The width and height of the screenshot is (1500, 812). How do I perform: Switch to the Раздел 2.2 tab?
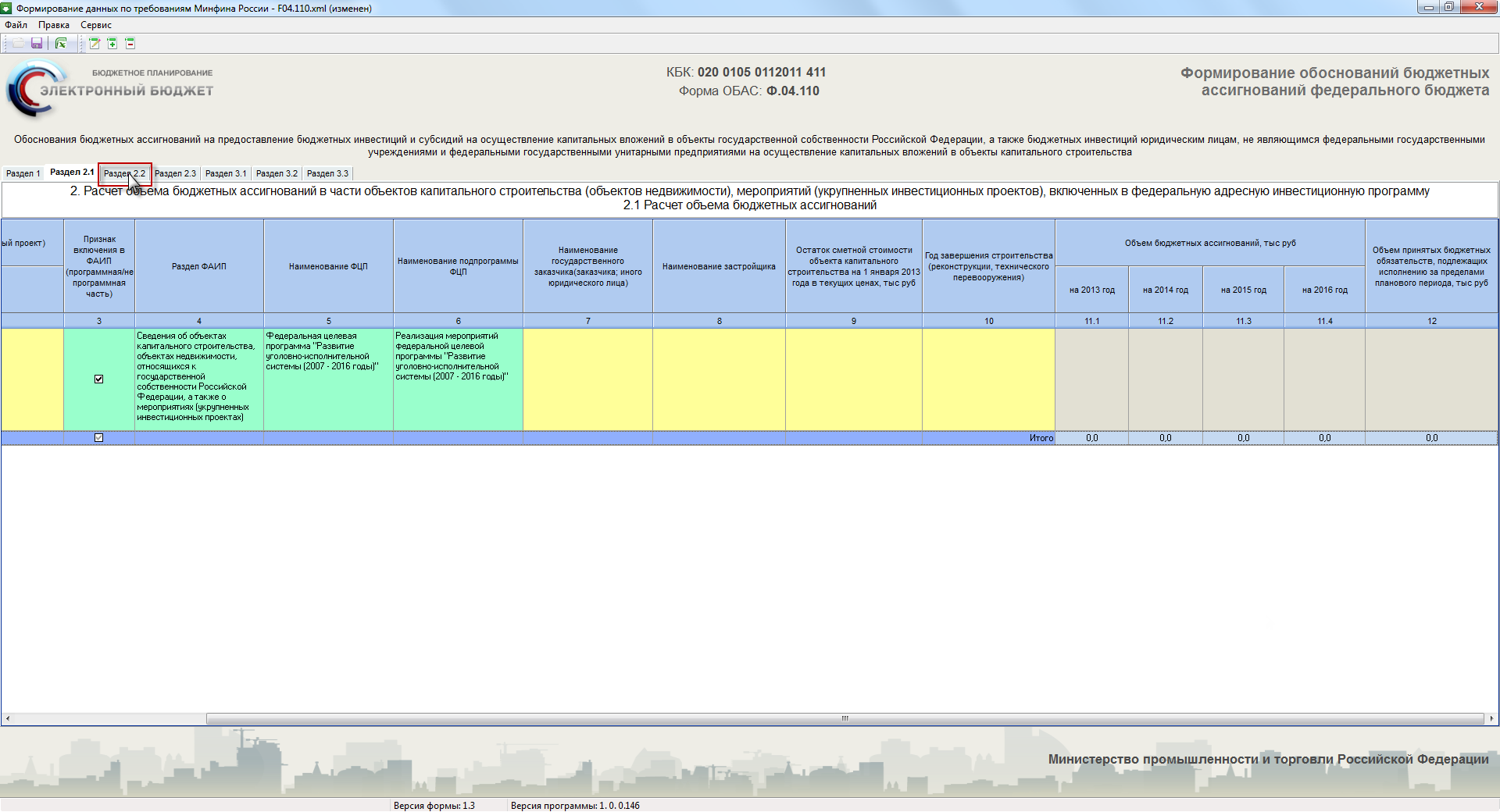point(124,173)
